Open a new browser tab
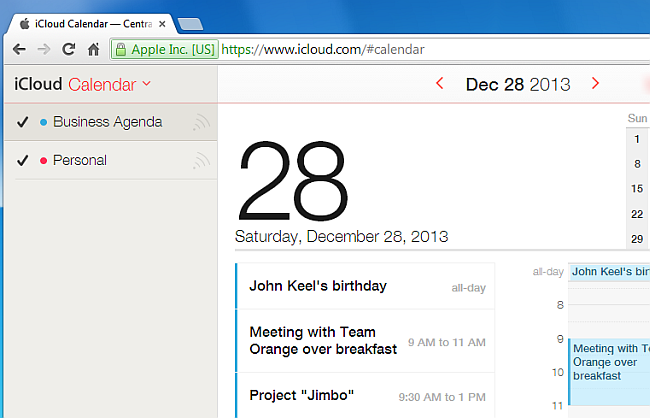Viewport: 650px width, 418px height. pos(190,24)
